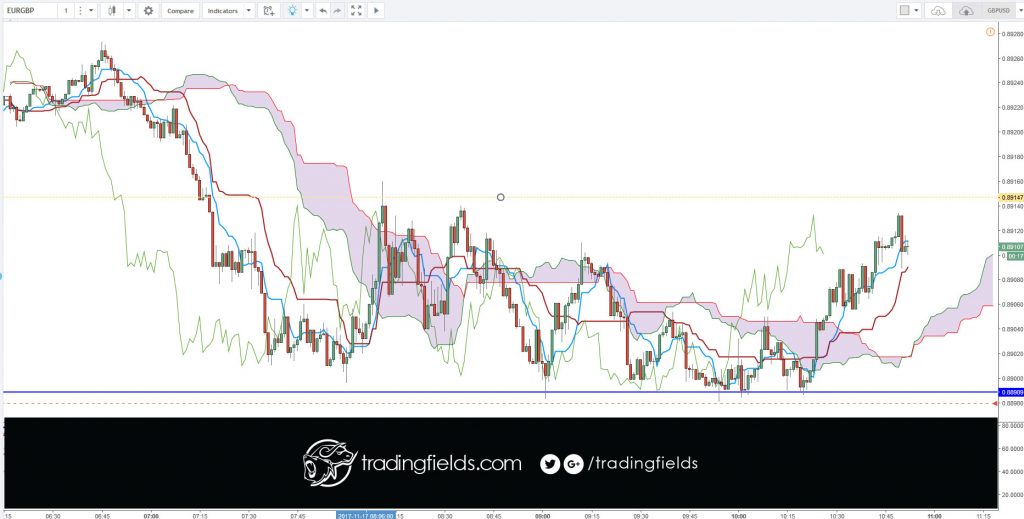Create an alert with clock-plus icon
This screenshot has height=519, width=1024.
click(x=268, y=10)
